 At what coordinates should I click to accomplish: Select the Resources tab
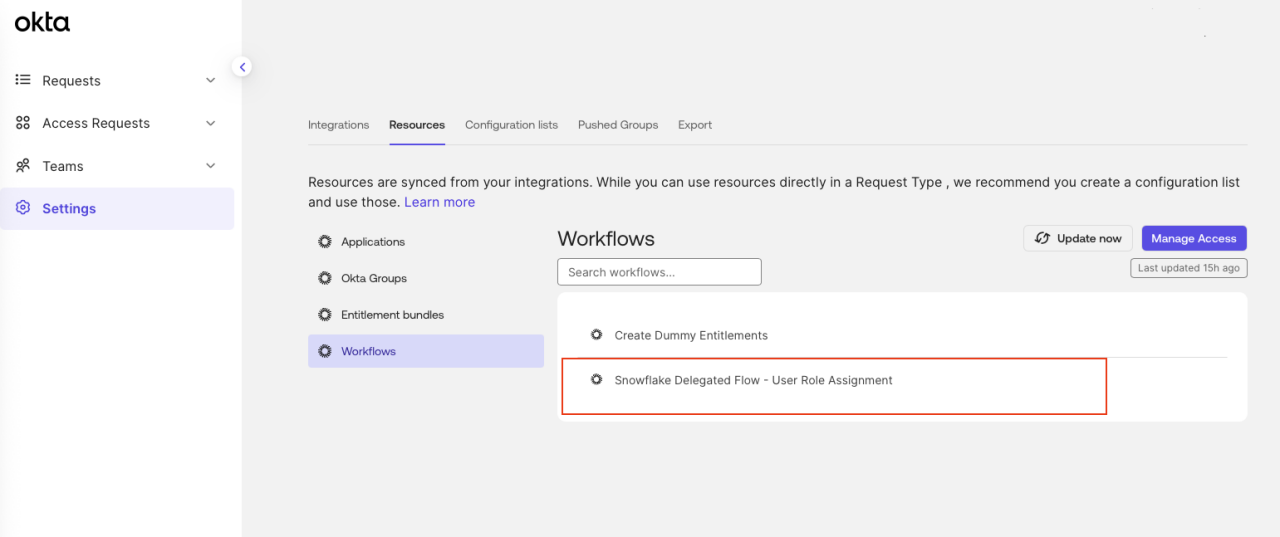[x=417, y=125]
